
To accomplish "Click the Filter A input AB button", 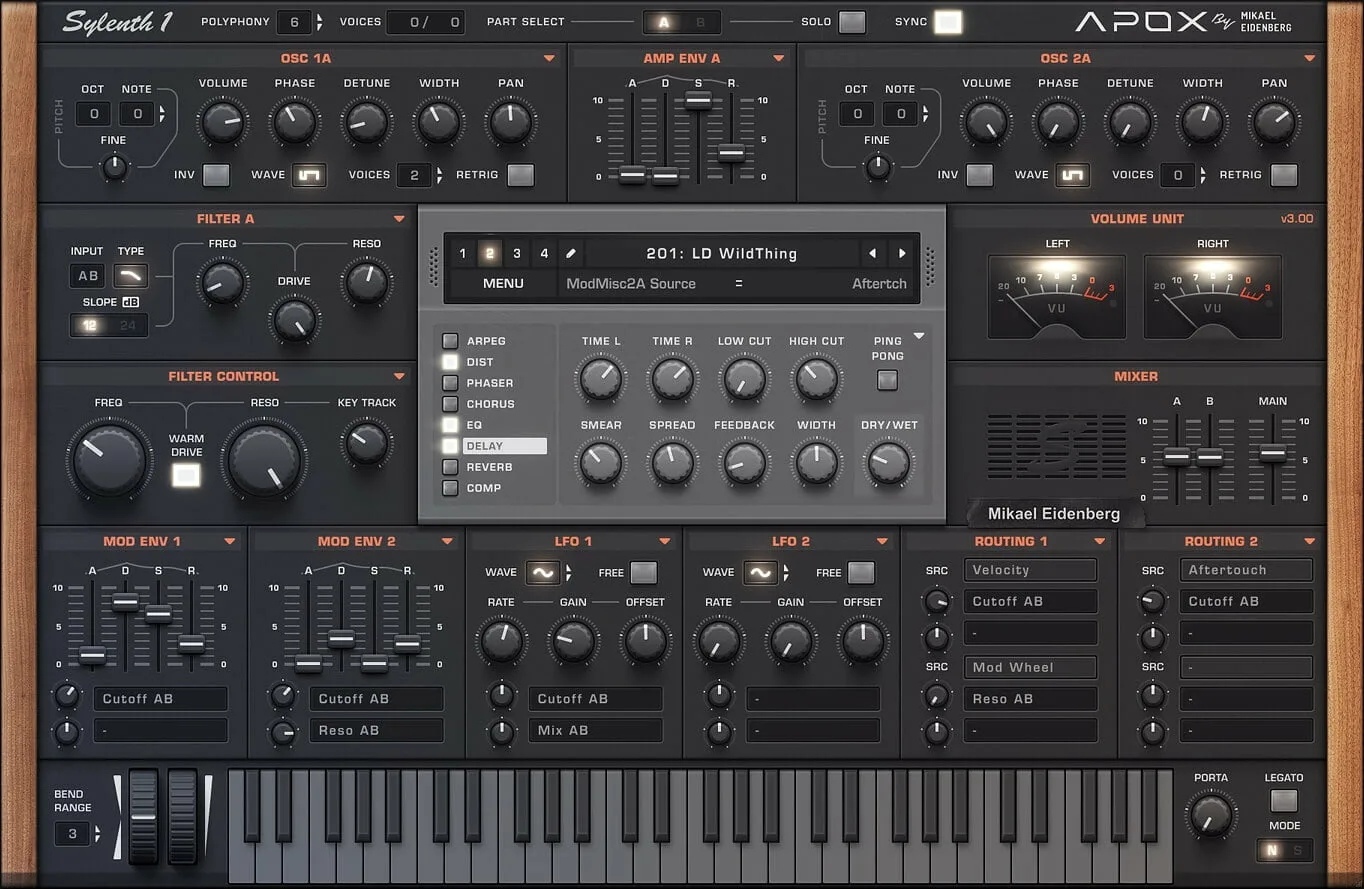I will tap(88, 276).
